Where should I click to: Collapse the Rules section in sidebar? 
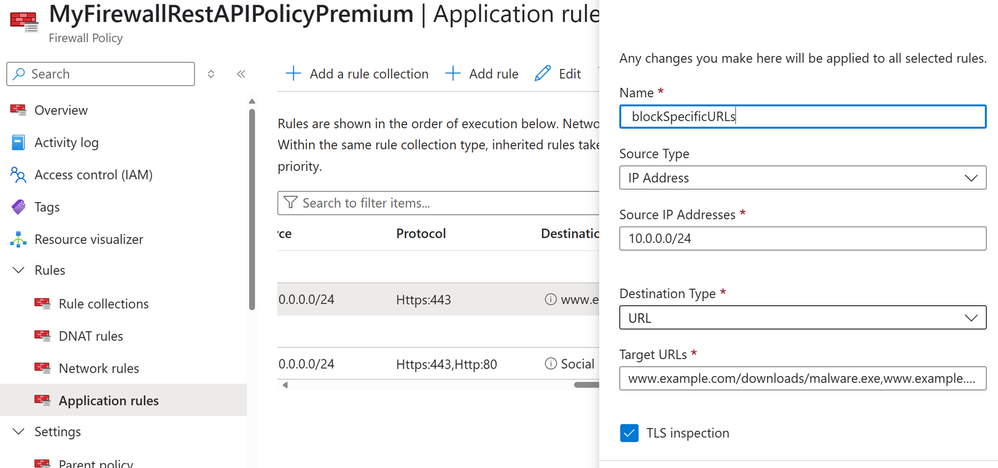(x=18, y=270)
